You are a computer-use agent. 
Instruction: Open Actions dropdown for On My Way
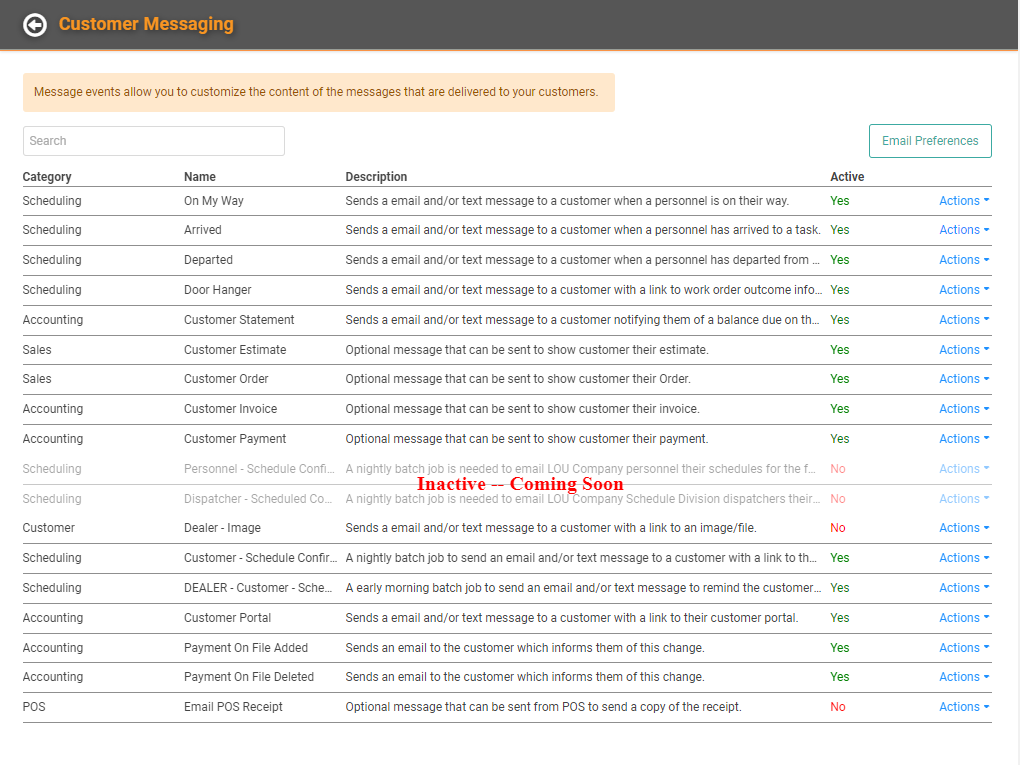[964, 201]
